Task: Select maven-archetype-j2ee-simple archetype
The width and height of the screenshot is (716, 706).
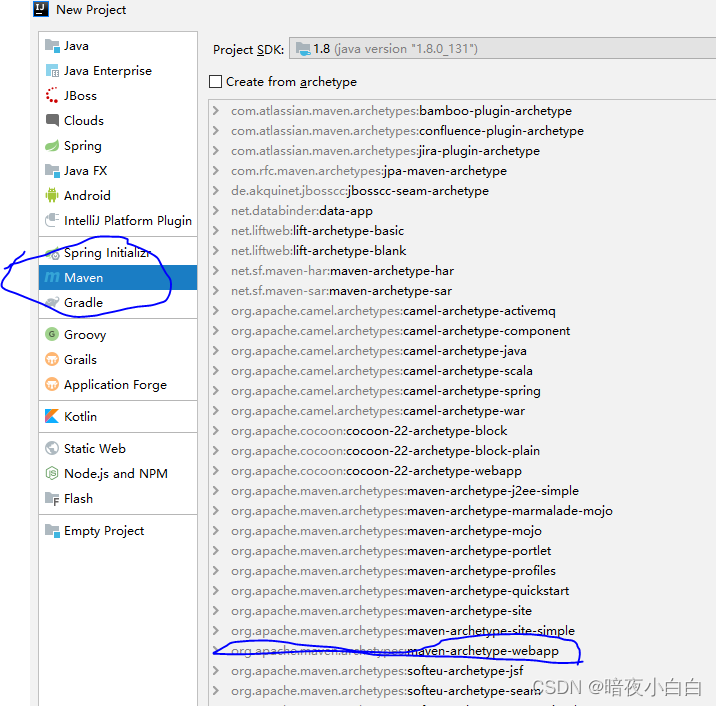Action: (405, 491)
